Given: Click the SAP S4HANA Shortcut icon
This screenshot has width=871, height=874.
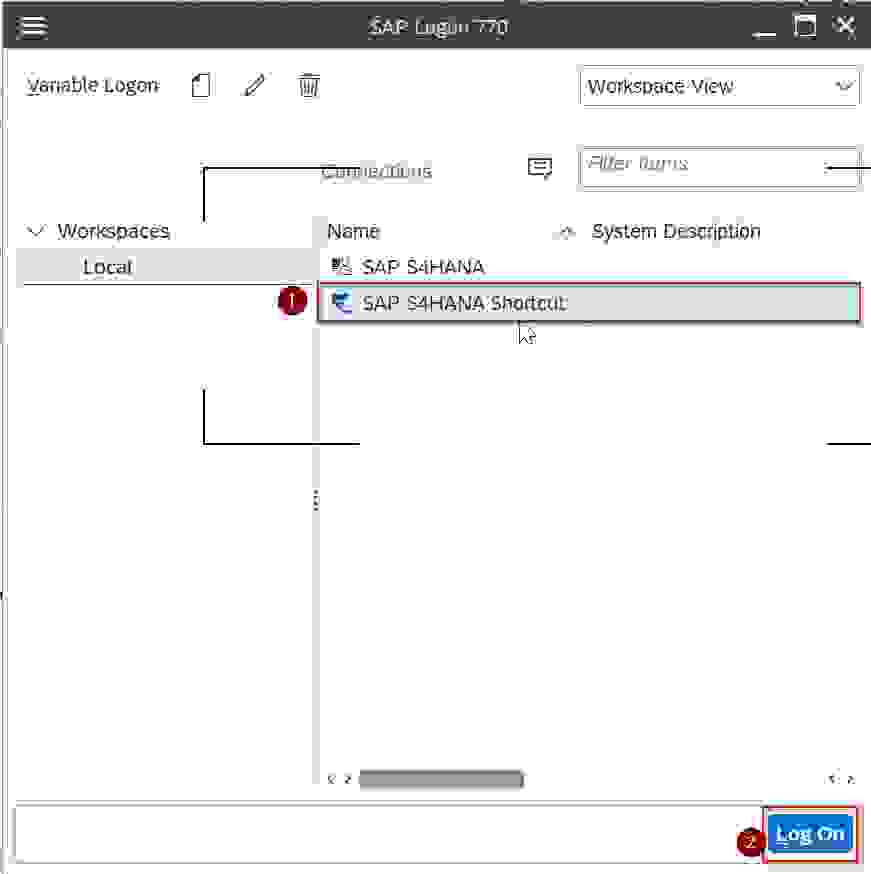Looking at the screenshot, I should coord(342,303).
